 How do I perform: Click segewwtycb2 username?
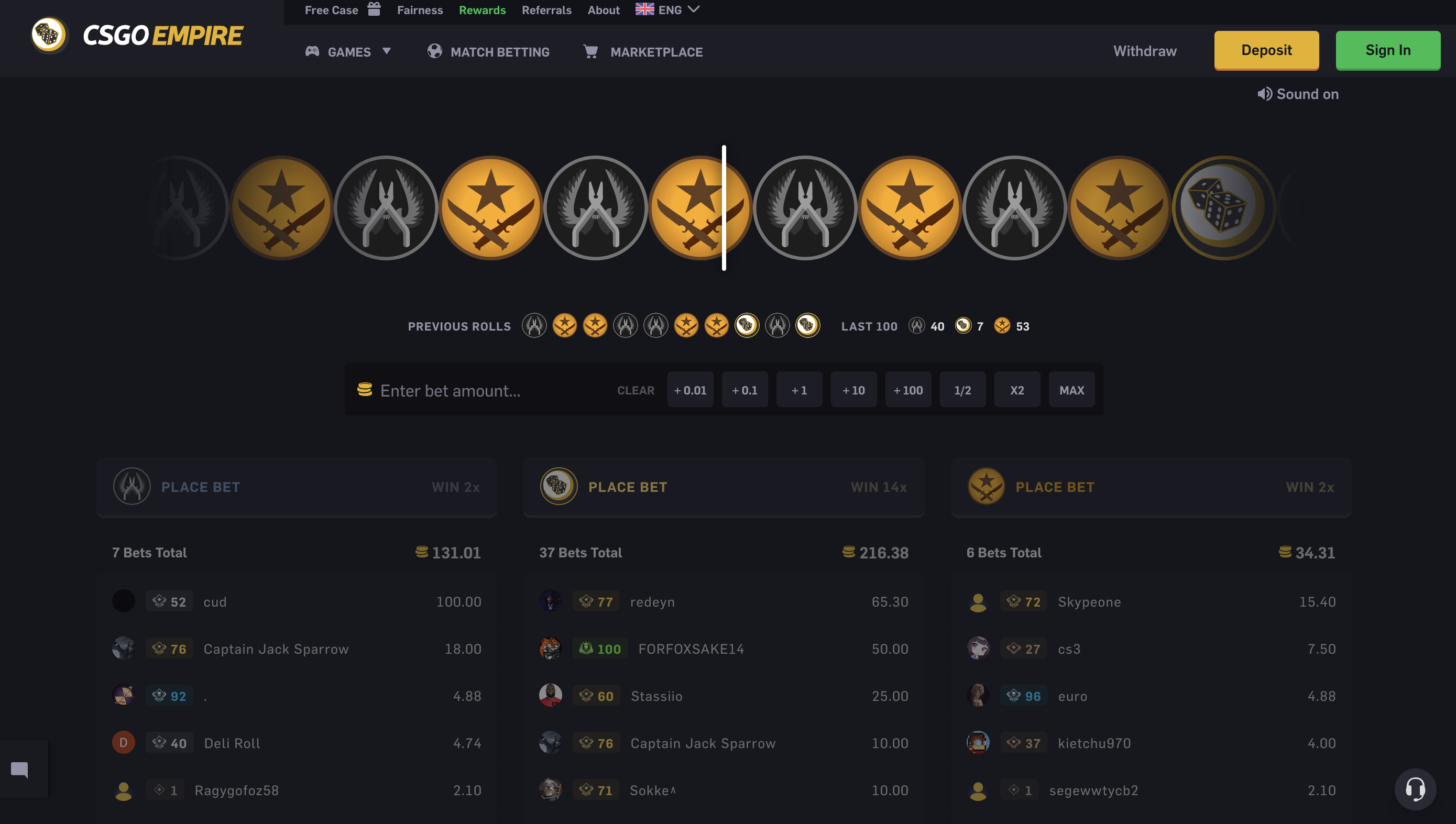(x=1093, y=790)
